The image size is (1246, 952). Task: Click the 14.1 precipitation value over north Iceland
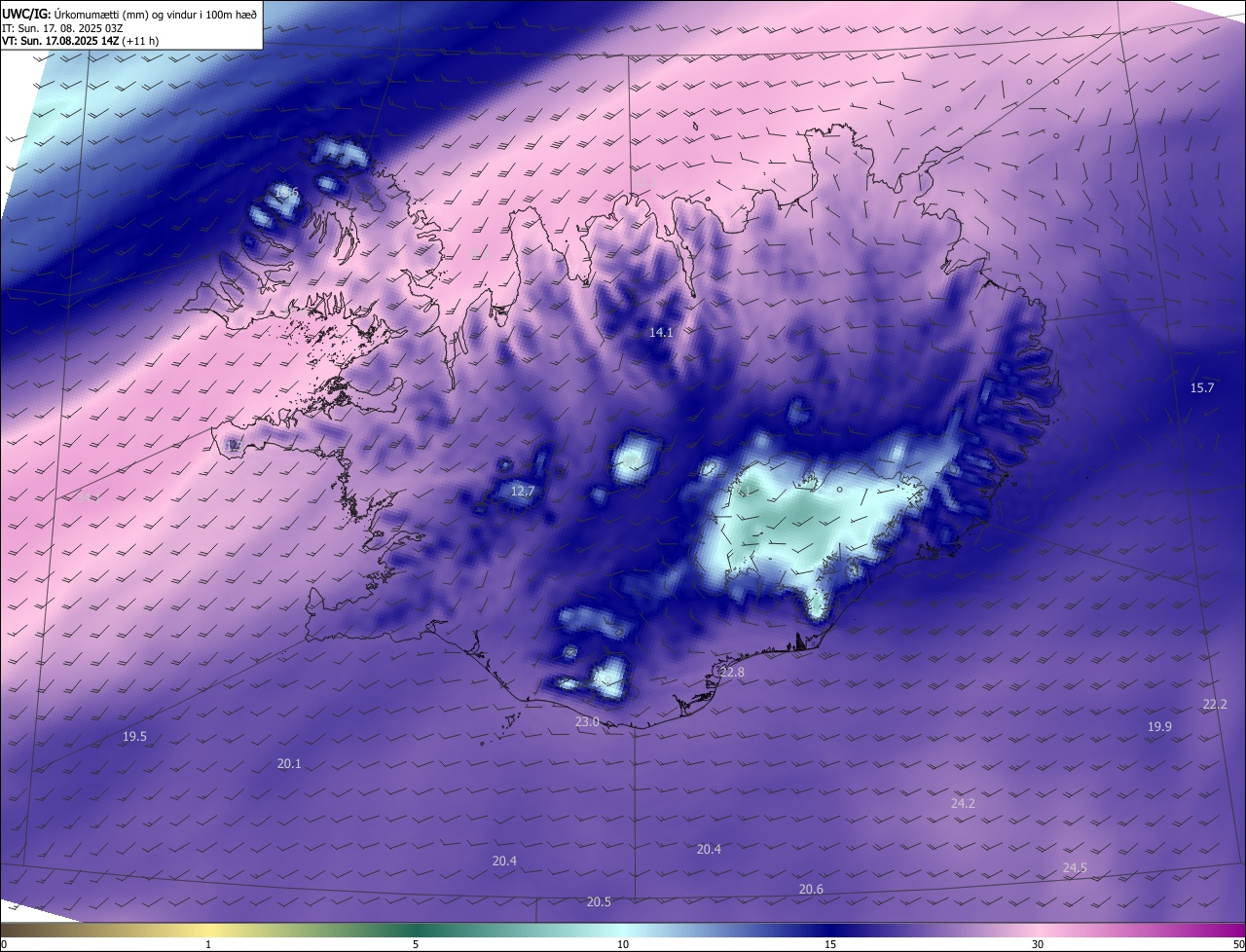(x=661, y=333)
